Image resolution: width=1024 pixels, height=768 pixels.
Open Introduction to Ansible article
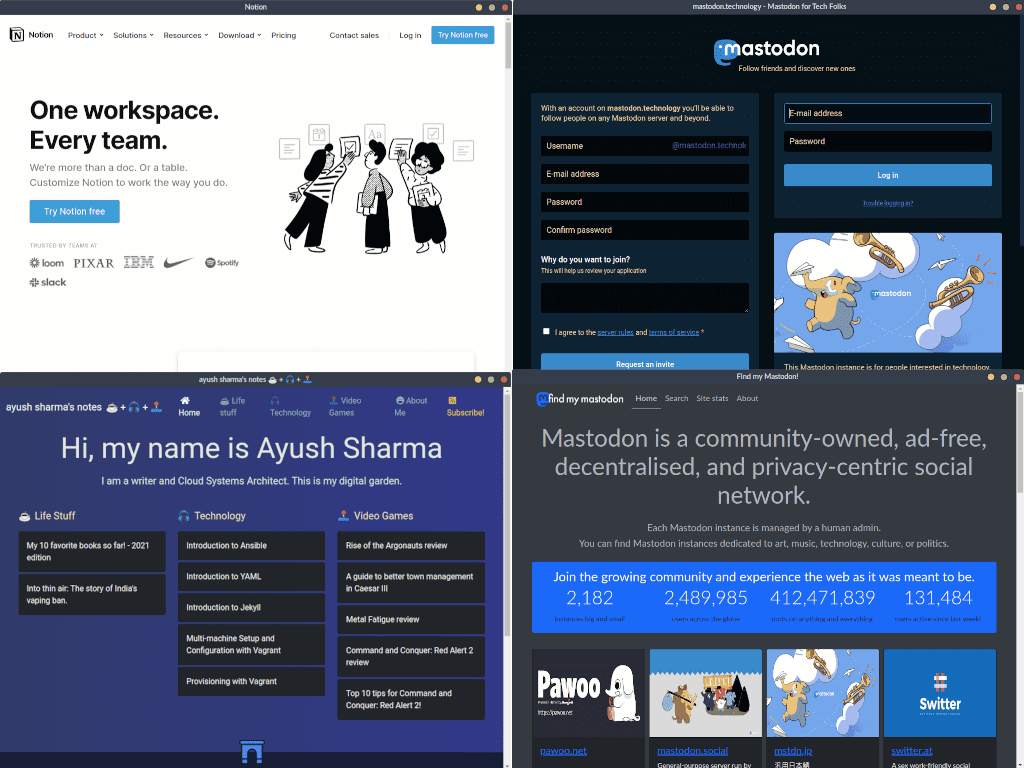pyautogui.click(x=251, y=545)
